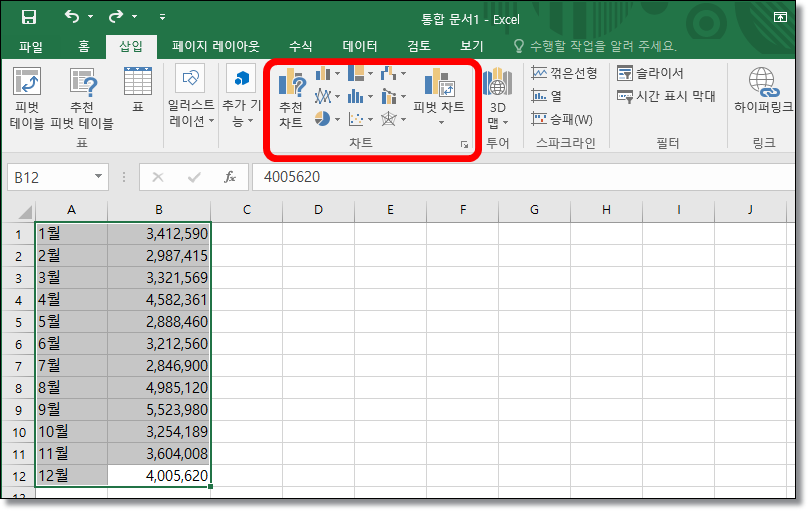The height and width of the screenshot is (526, 808).
Task: Open the 차트 group dialog launcher
Action: [x=464, y=145]
